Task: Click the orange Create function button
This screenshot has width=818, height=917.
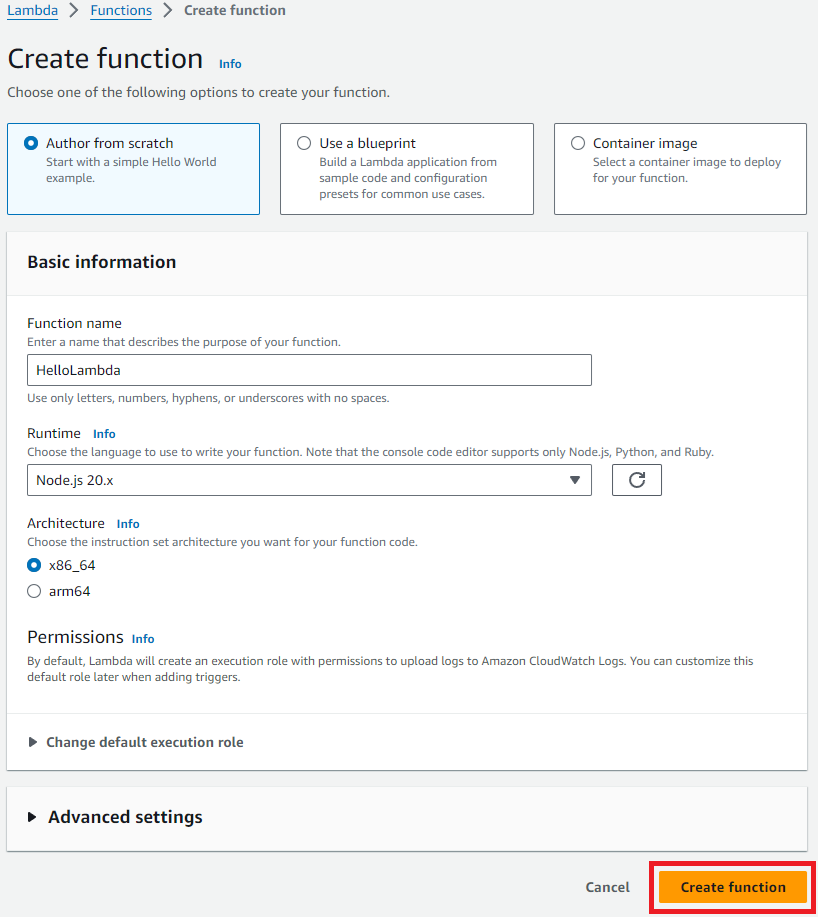Action: tap(733, 887)
